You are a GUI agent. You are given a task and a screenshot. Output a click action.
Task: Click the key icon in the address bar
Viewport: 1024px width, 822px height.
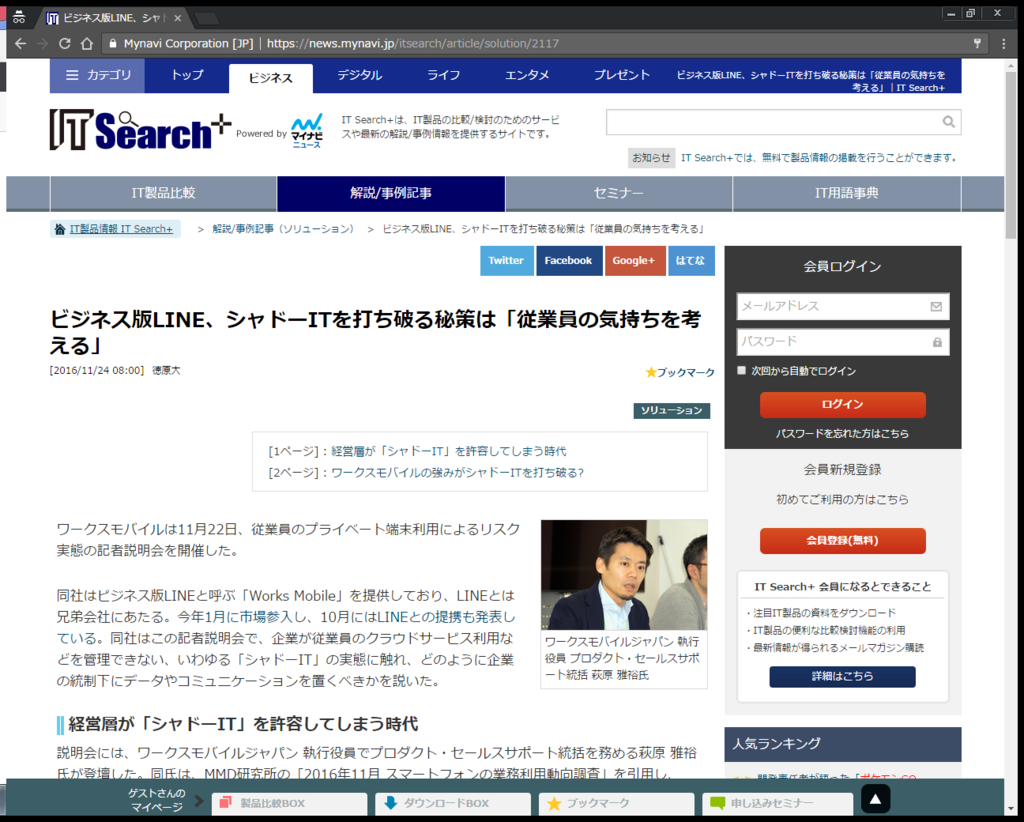click(978, 43)
